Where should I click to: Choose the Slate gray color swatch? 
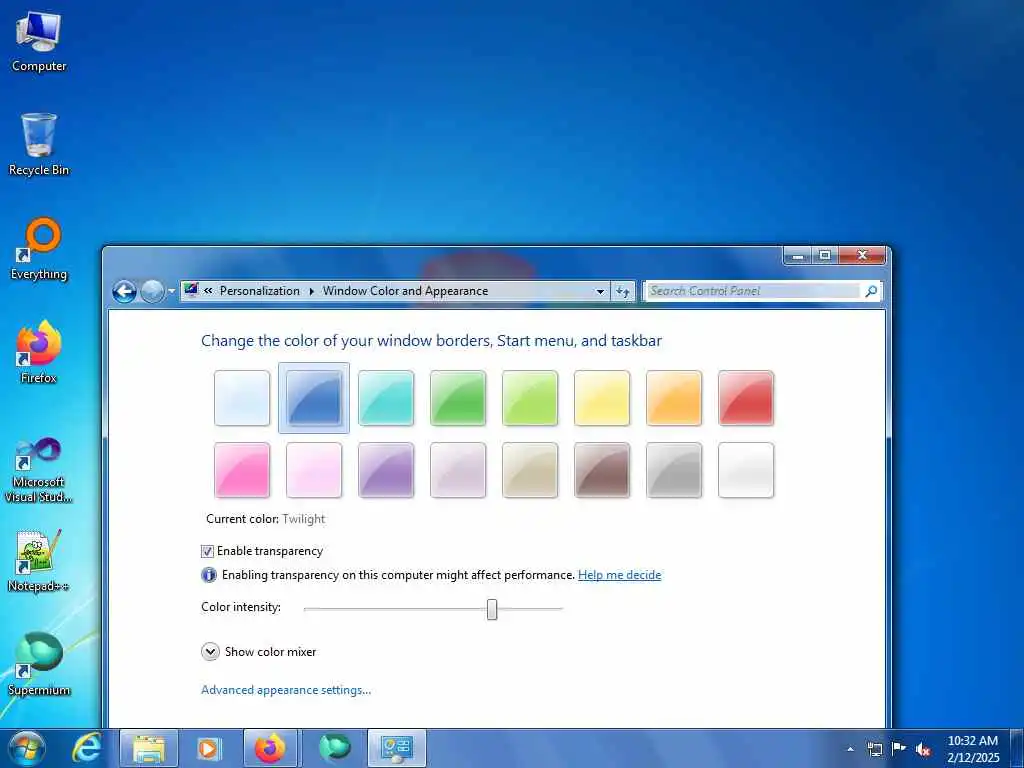(x=673, y=470)
